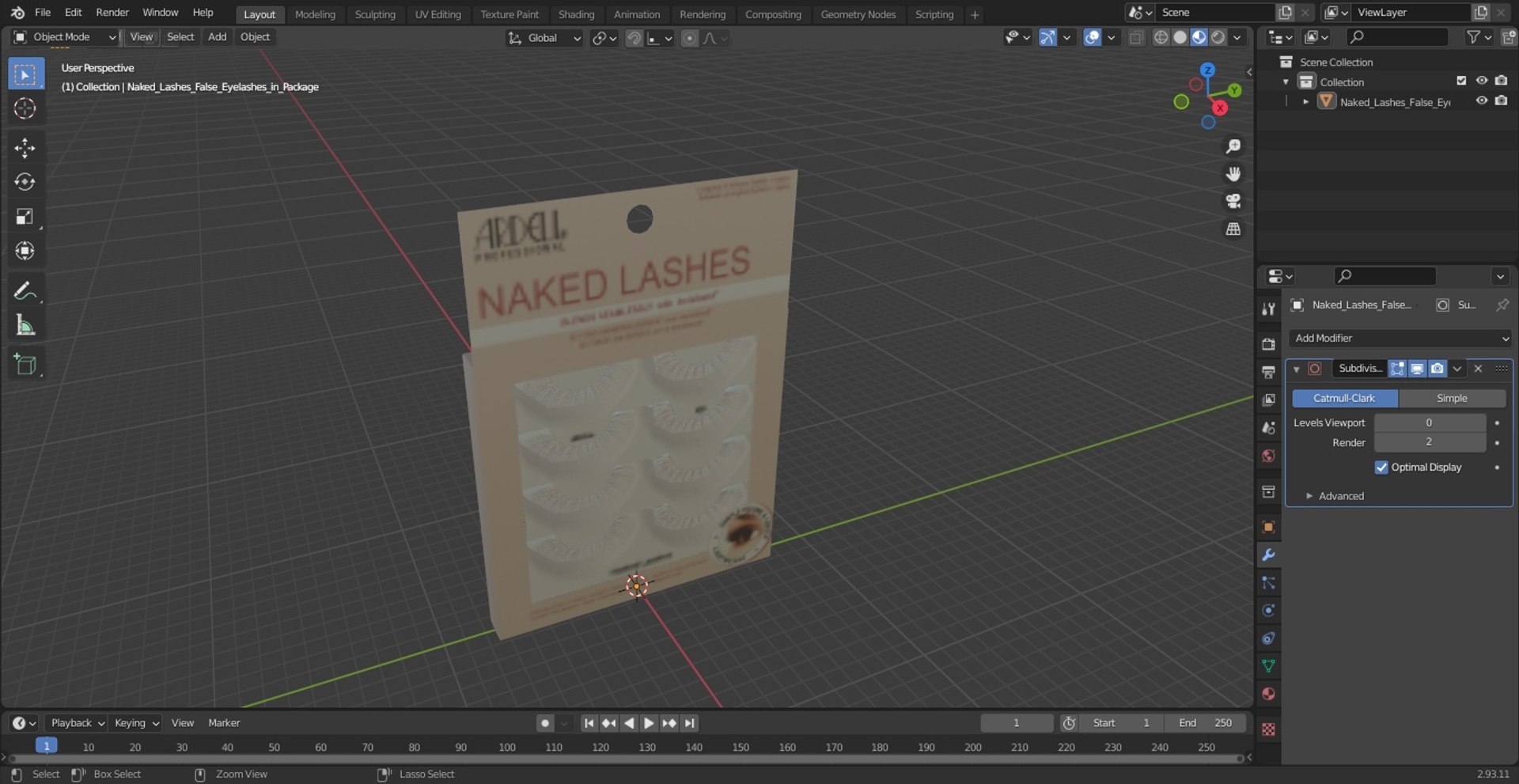Play the animation forward
The width and height of the screenshot is (1519, 784).
tap(649, 723)
